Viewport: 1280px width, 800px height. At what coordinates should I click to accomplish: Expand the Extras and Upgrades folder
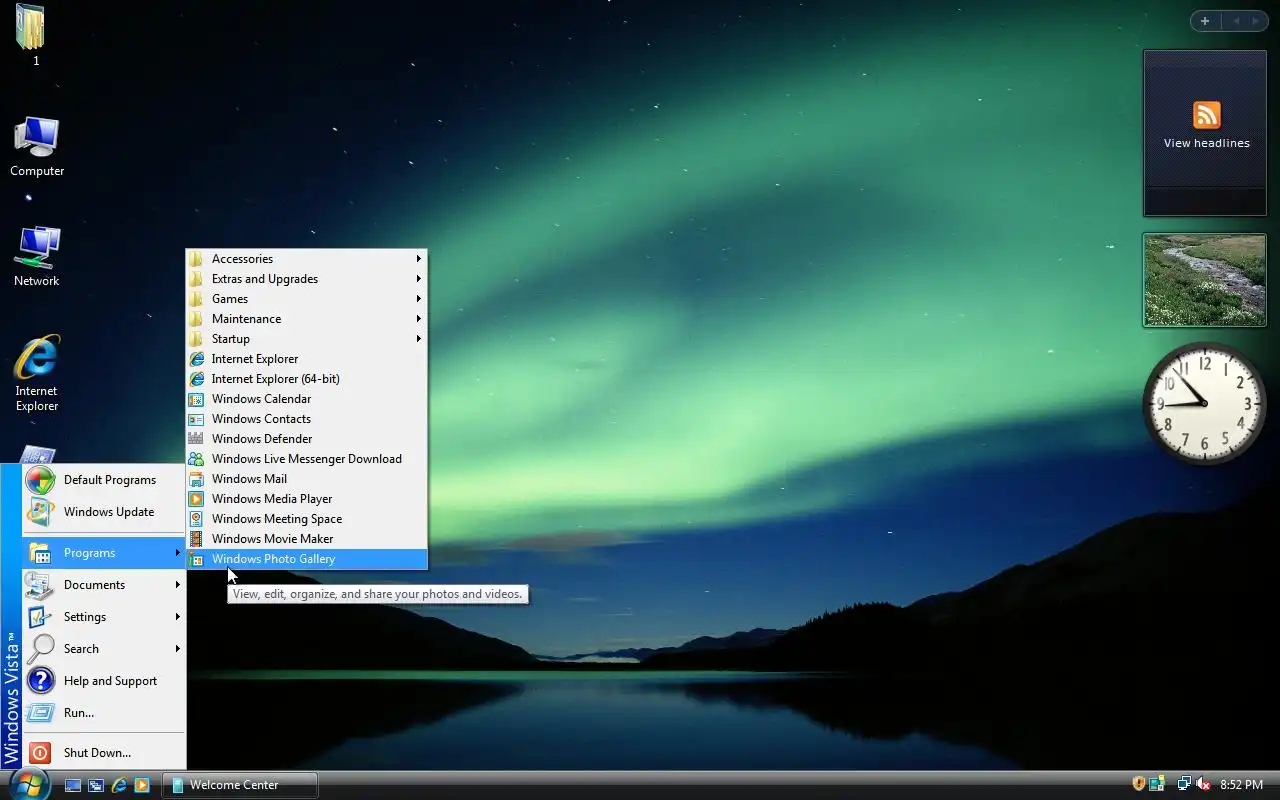306,279
